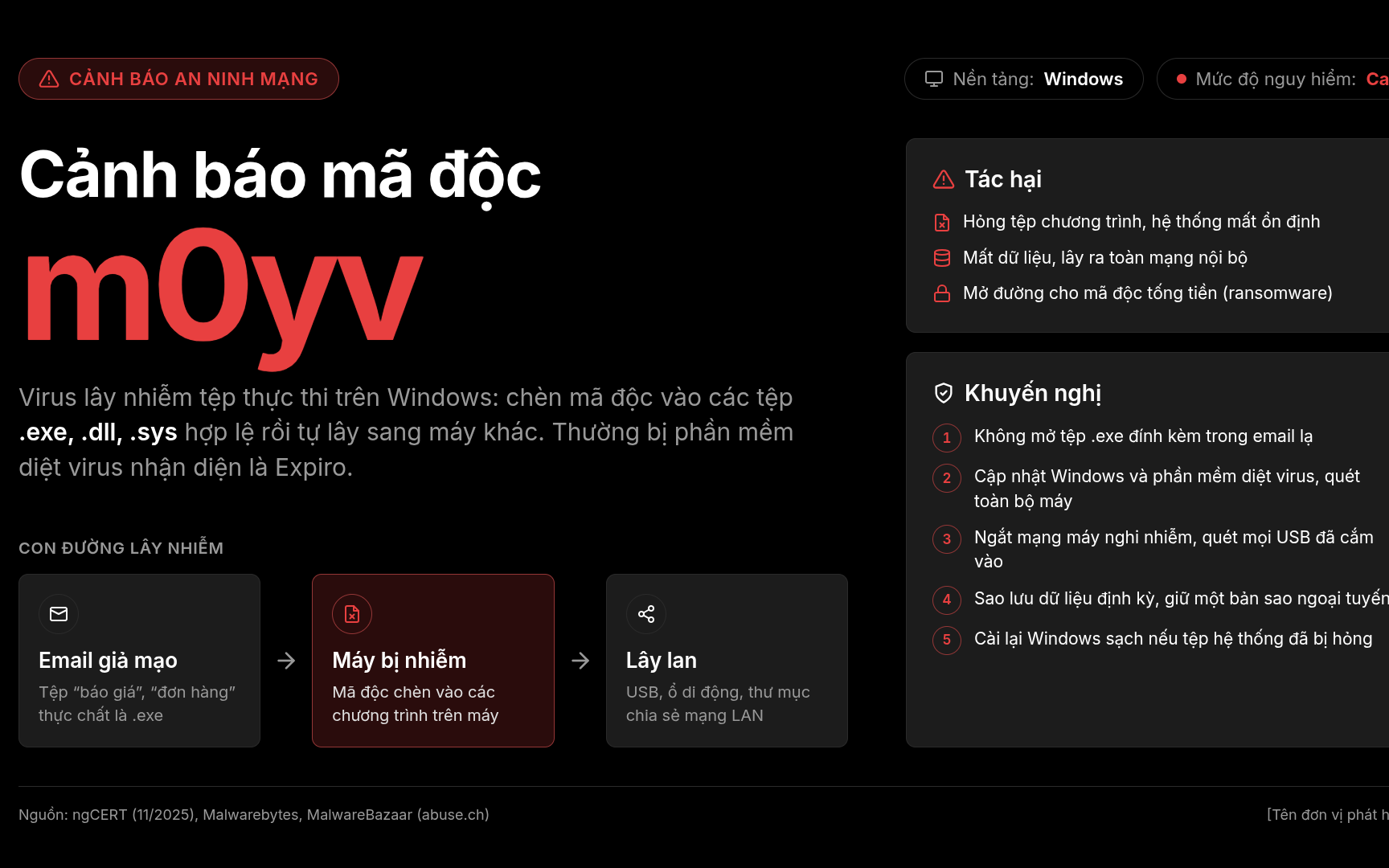Click number 1 circle beside Không mở tệp .exe
Image resolution: width=1389 pixels, height=868 pixels.
pos(947,438)
